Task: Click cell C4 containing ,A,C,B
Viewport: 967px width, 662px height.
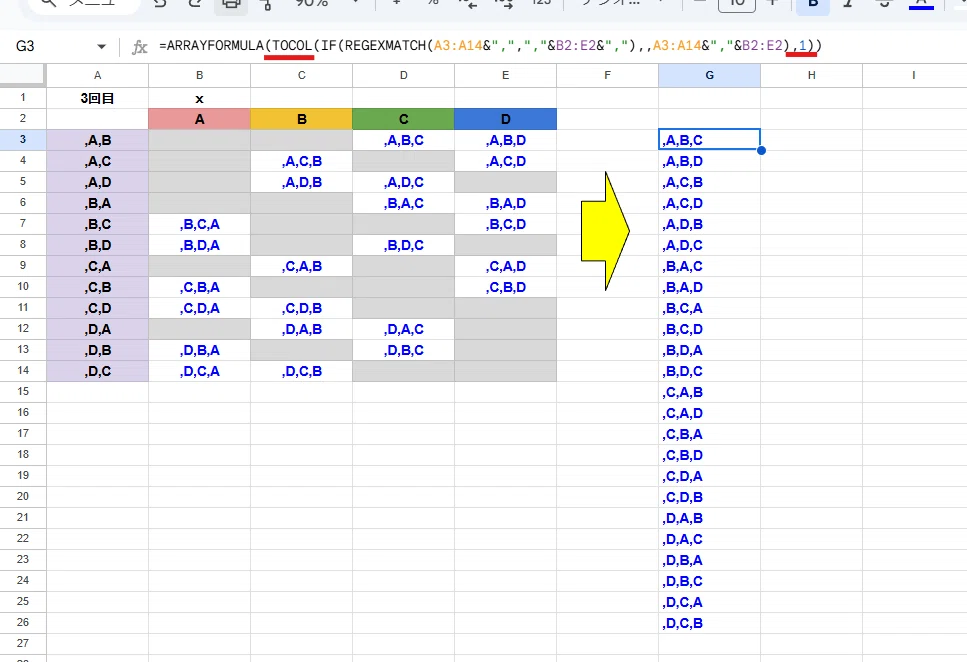Action: [302, 161]
